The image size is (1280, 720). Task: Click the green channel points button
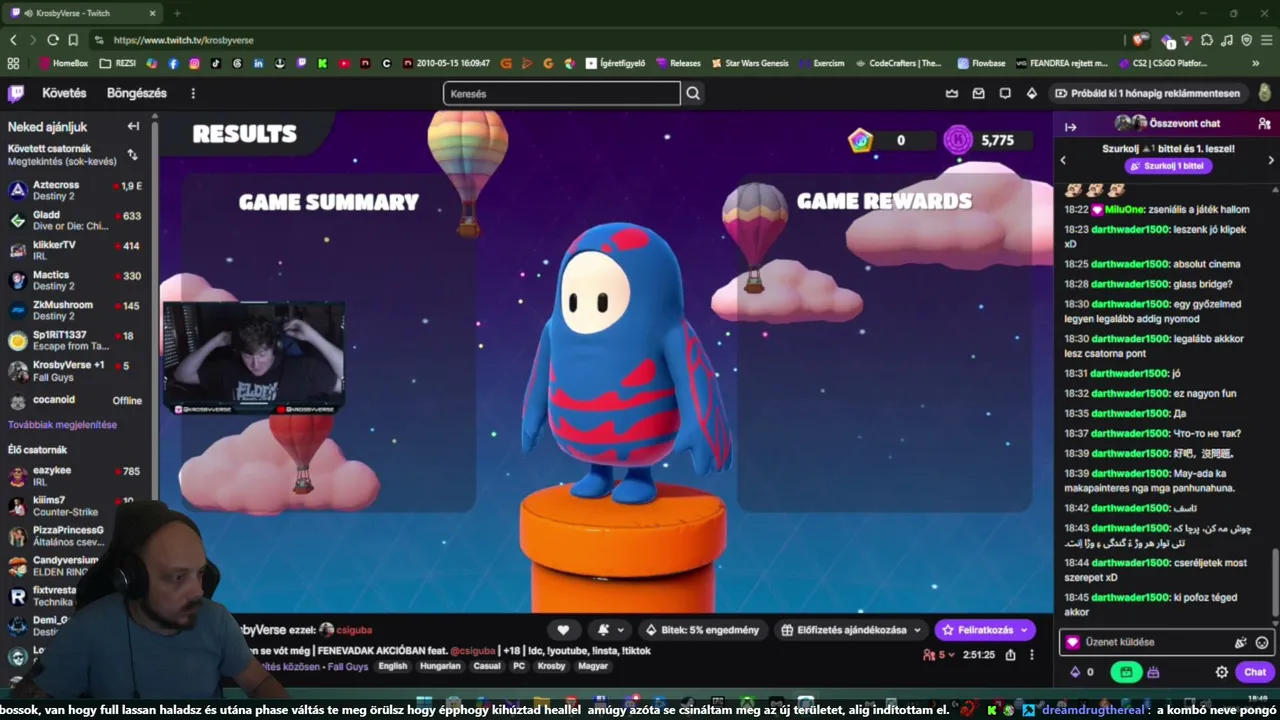(x=1126, y=672)
